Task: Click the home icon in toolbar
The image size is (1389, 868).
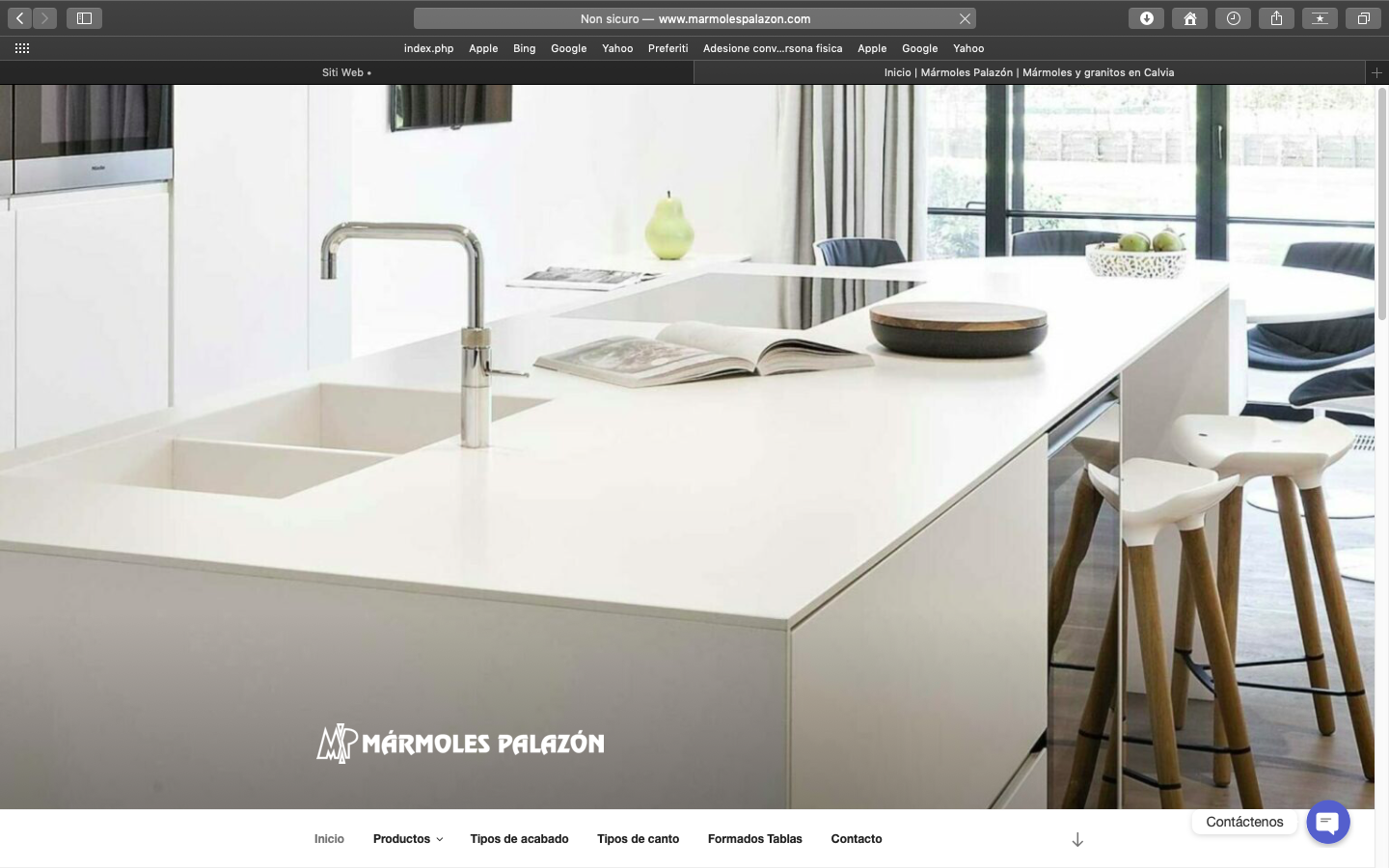Action: 1189,18
